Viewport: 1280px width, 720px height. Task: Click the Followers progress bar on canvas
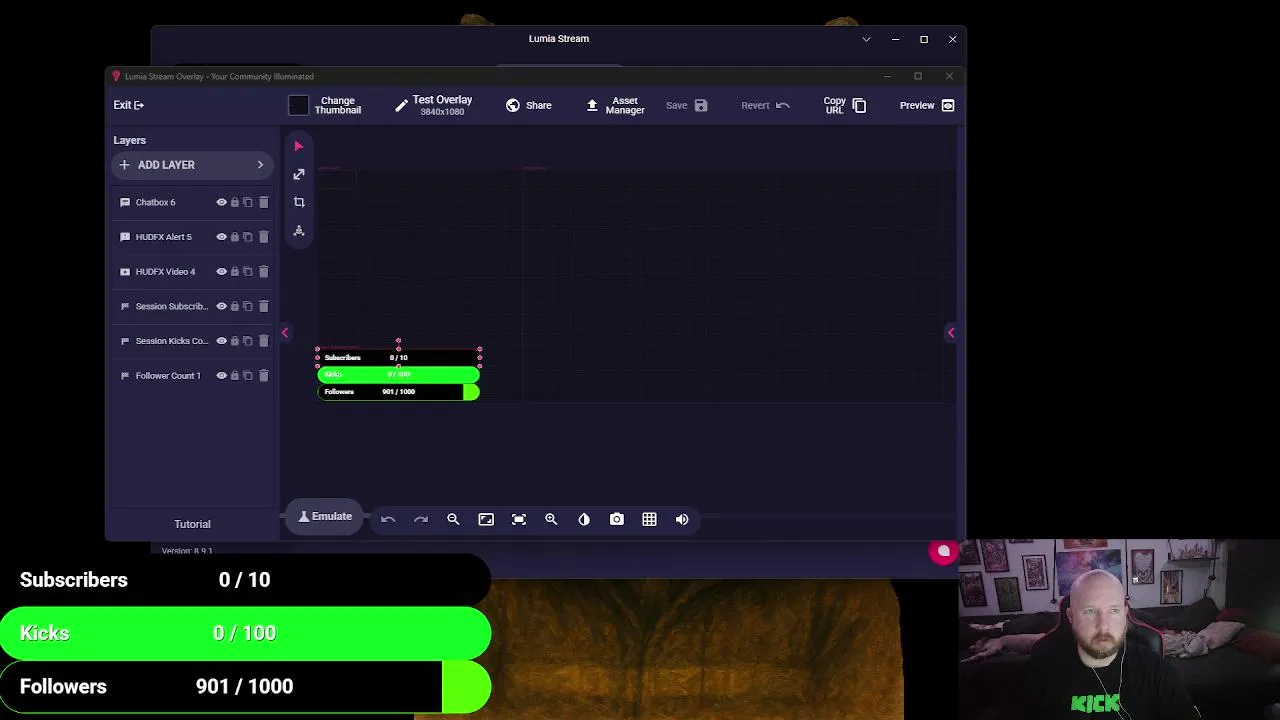[x=398, y=392]
